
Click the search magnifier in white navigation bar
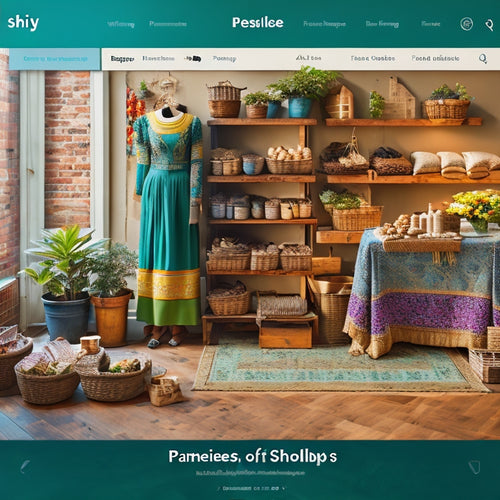point(483,59)
